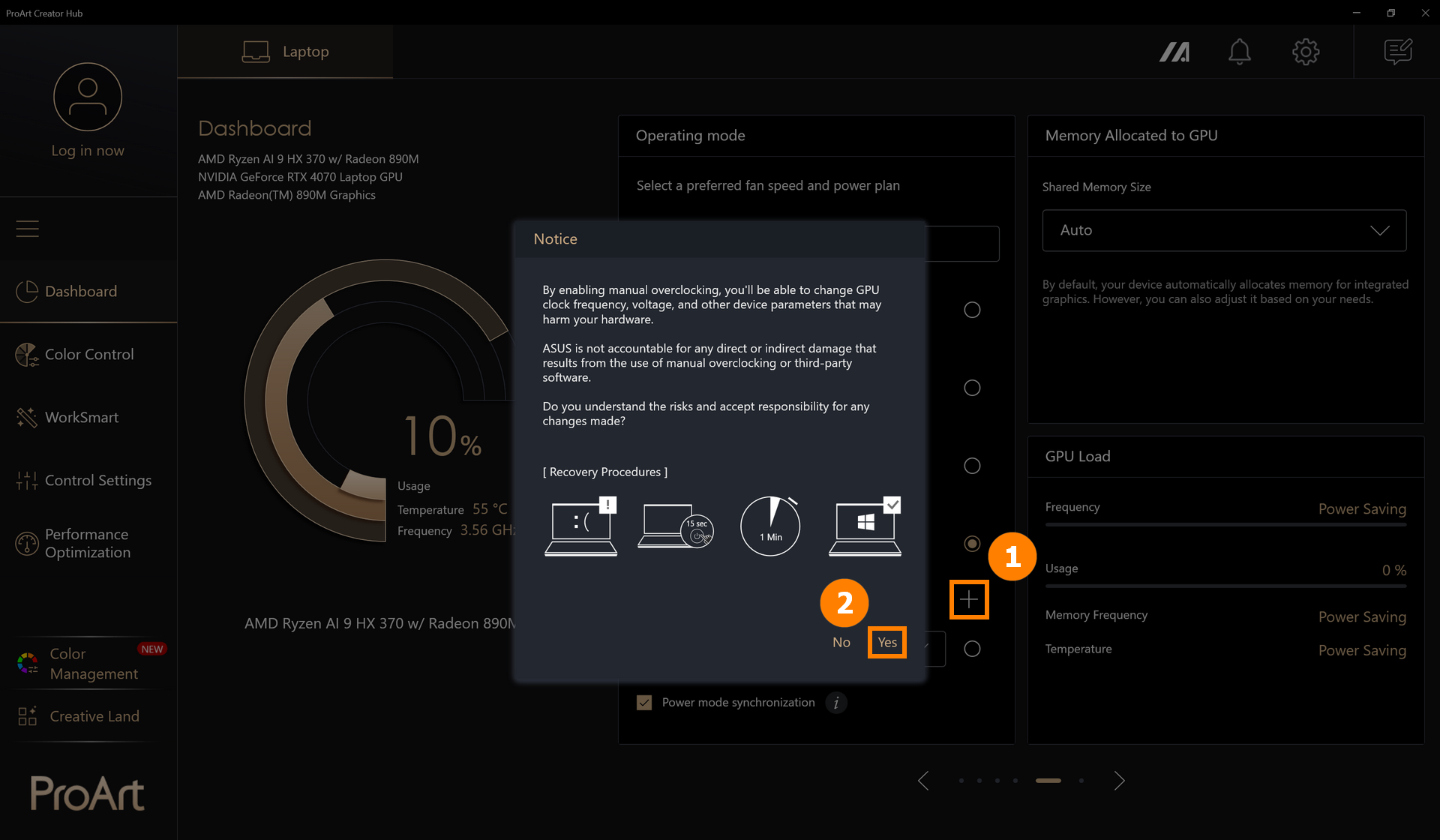Restore down the ProArt Creator Hub window

[x=1390, y=13]
